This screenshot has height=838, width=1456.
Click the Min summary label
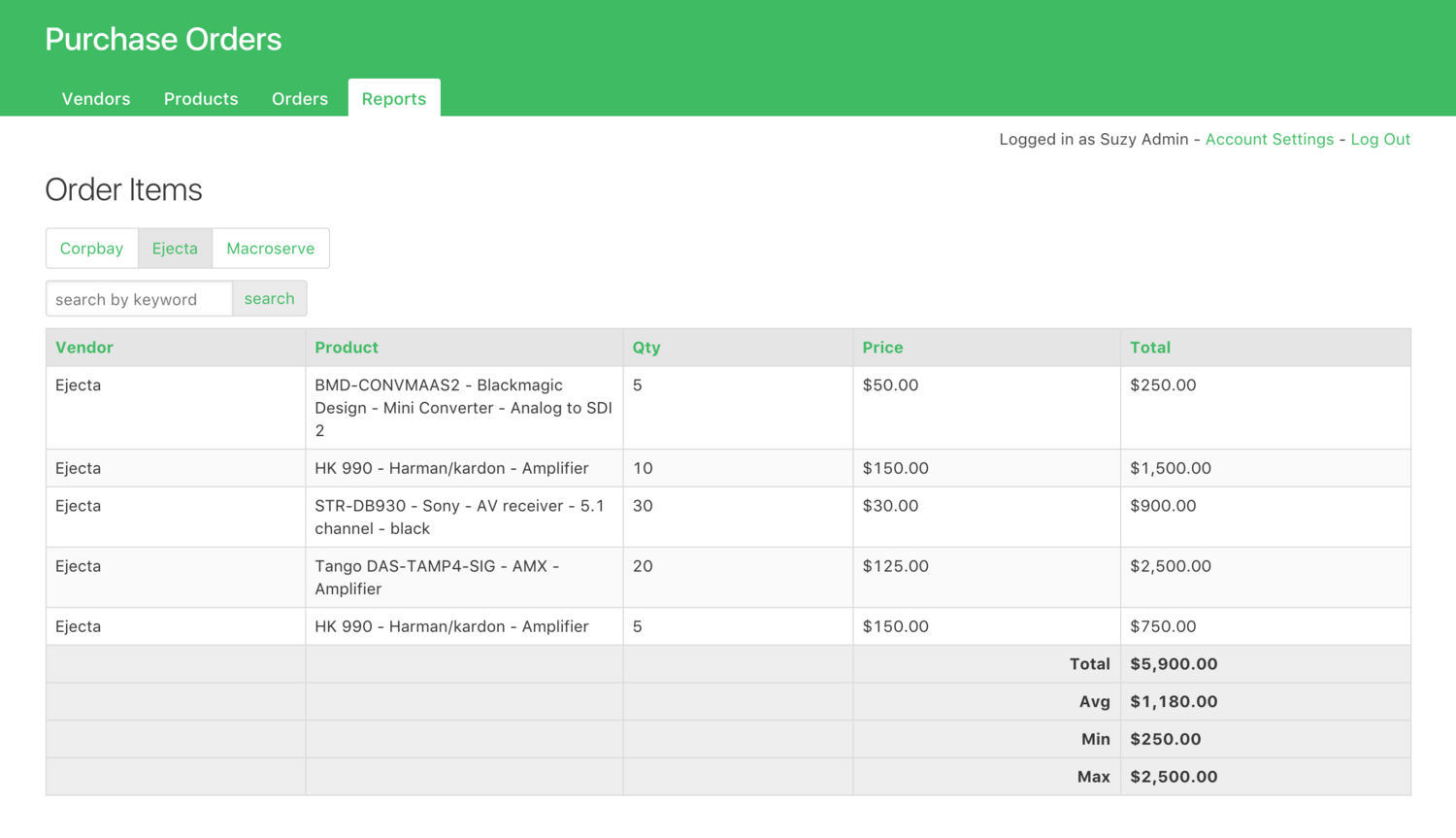tap(1095, 739)
